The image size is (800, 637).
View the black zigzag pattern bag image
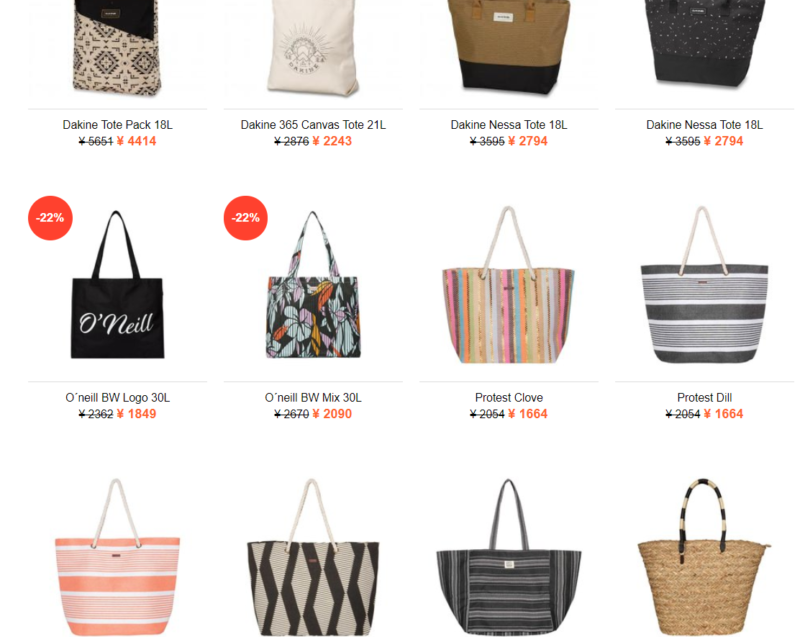(x=313, y=557)
